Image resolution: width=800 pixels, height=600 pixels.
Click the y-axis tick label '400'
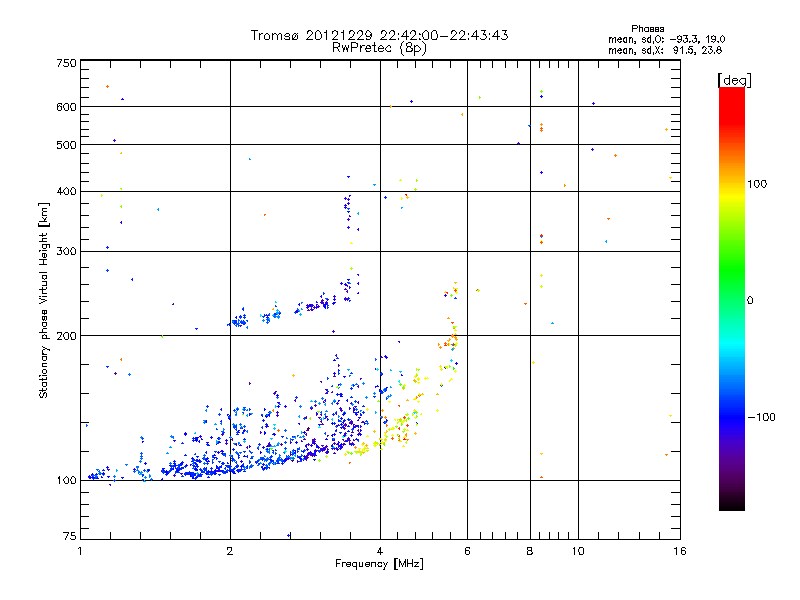[x=66, y=191]
